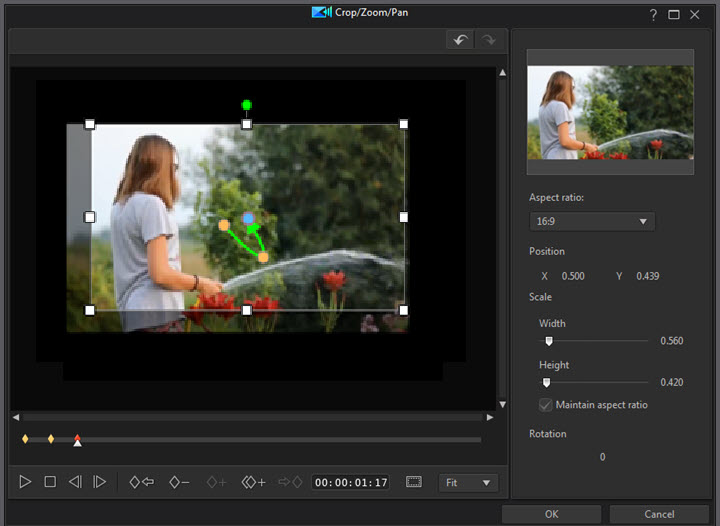Jump to the previous keyframe
720x526 pixels.
pos(141,482)
